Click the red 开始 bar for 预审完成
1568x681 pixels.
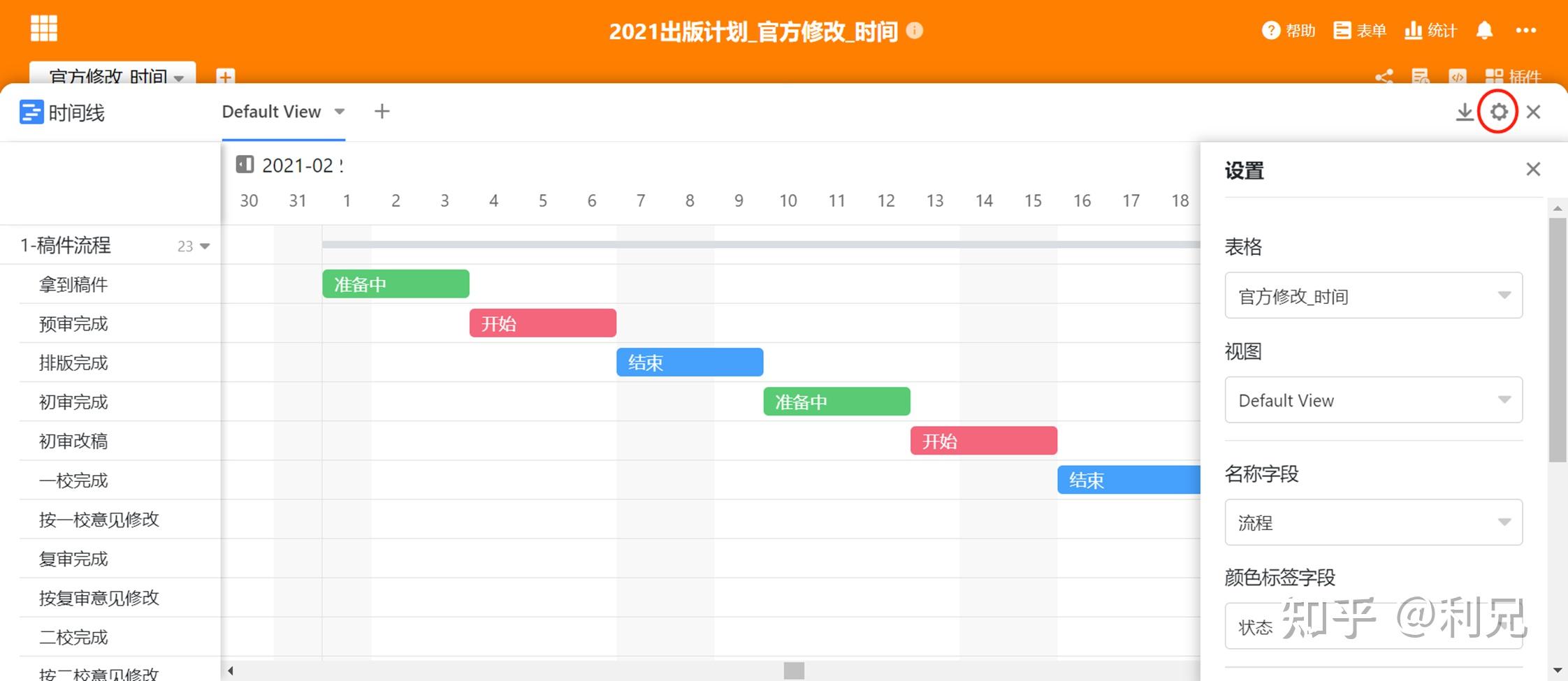[x=542, y=323]
